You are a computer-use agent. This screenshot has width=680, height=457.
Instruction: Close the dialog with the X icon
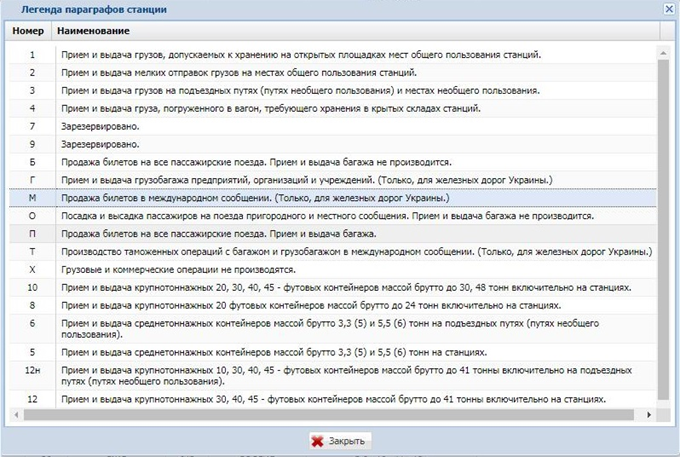point(669,9)
